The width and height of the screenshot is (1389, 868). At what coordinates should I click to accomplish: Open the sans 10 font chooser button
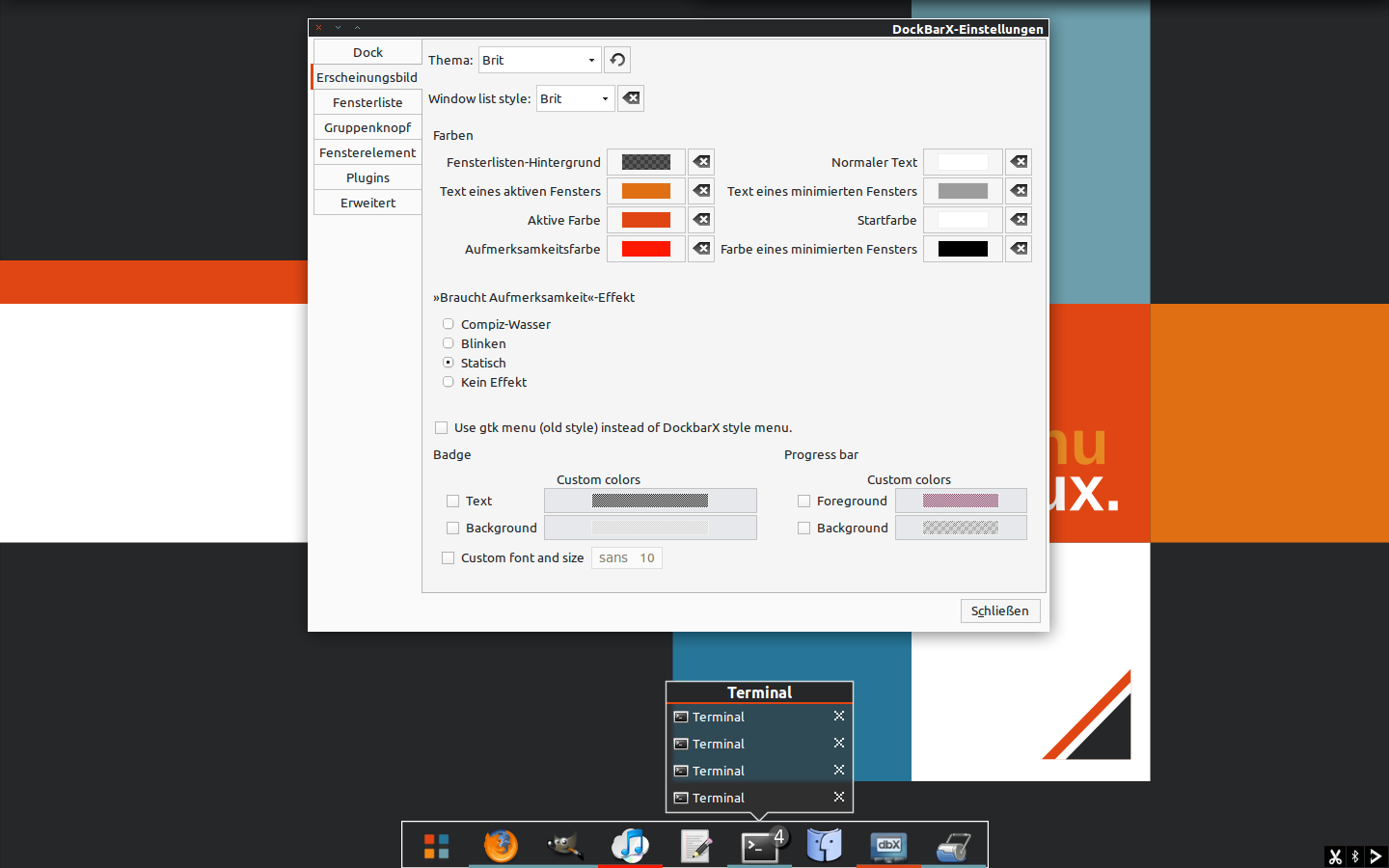point(627,557)
